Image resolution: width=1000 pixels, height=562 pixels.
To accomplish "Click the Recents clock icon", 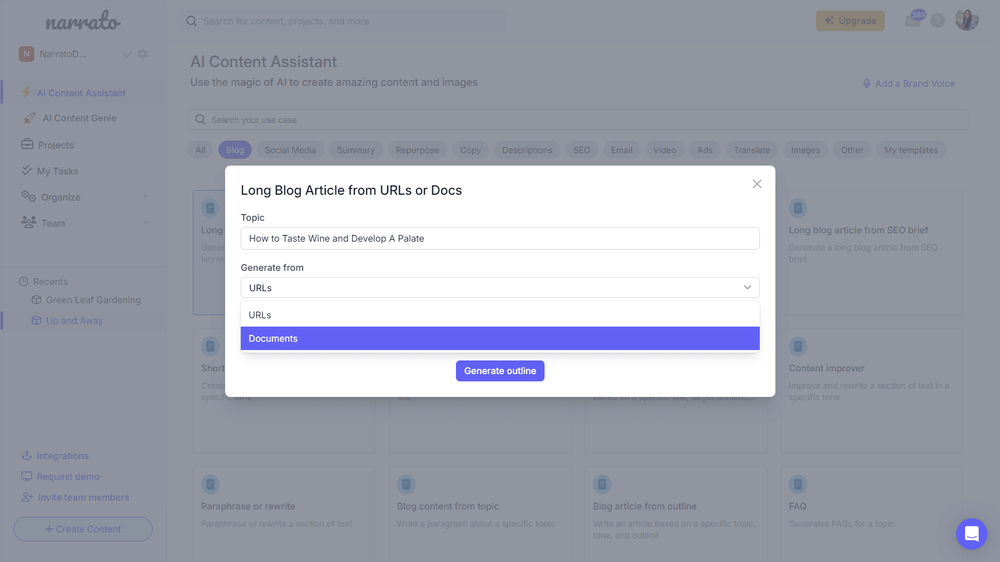I will point(24,281).
